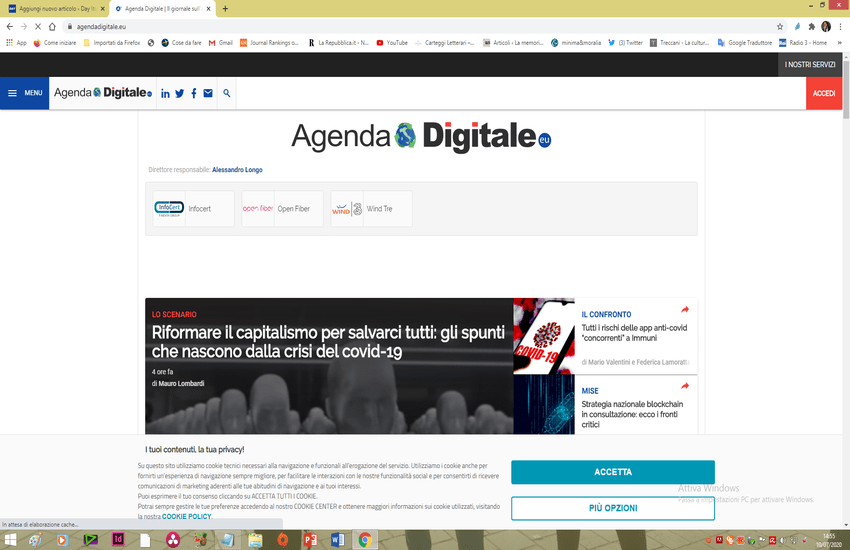The image size is (850, 550).
Task: Go back with the browser back arrow
Action: tap(10, 27)
